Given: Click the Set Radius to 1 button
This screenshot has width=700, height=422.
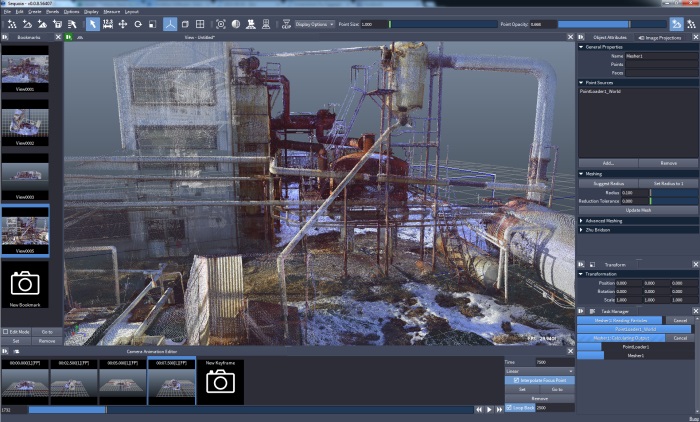Looking at the screenshot, I should [668, 183].
